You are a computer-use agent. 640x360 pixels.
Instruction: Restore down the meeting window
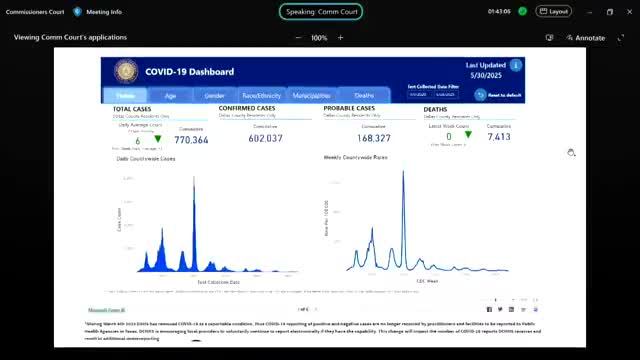[x=609, y=12]
